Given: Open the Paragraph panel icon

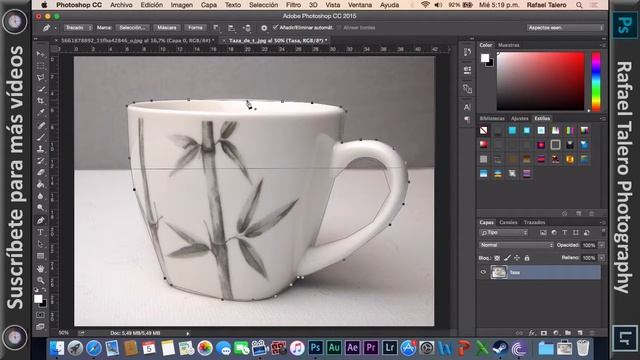Looking at the screenshot, I should [x=467, y=120].
